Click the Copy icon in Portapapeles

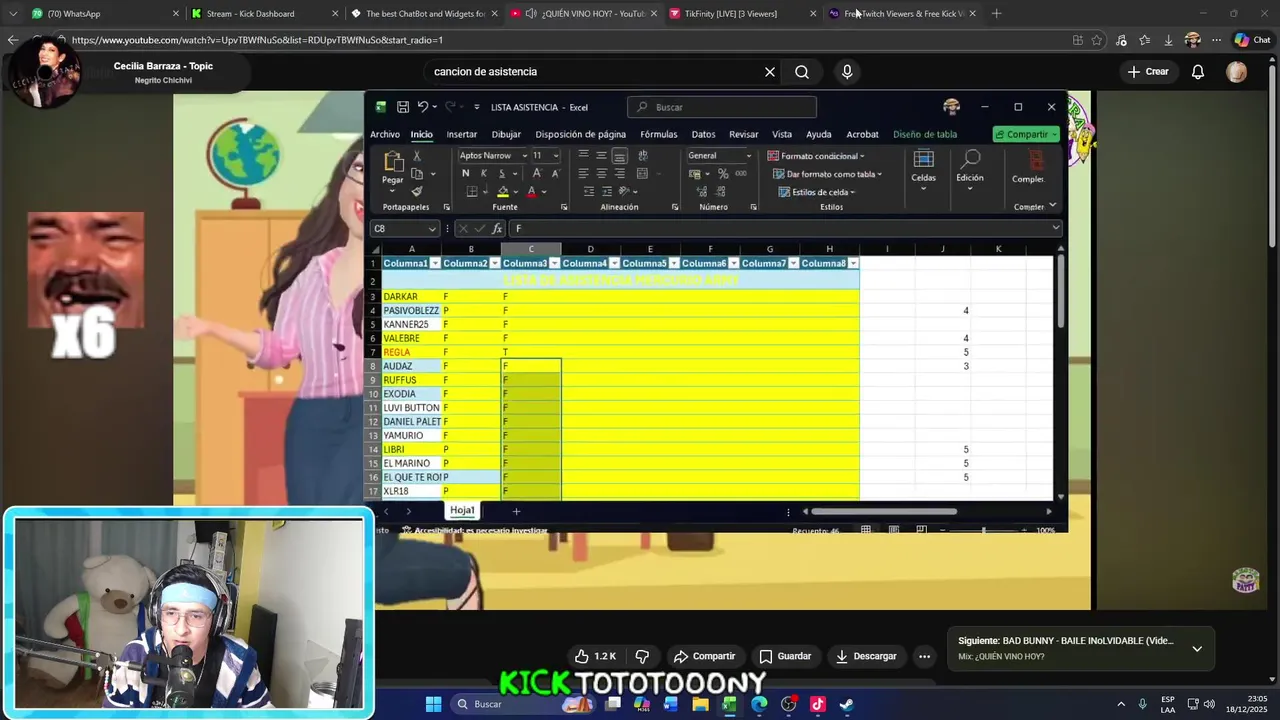pos(417,174)
